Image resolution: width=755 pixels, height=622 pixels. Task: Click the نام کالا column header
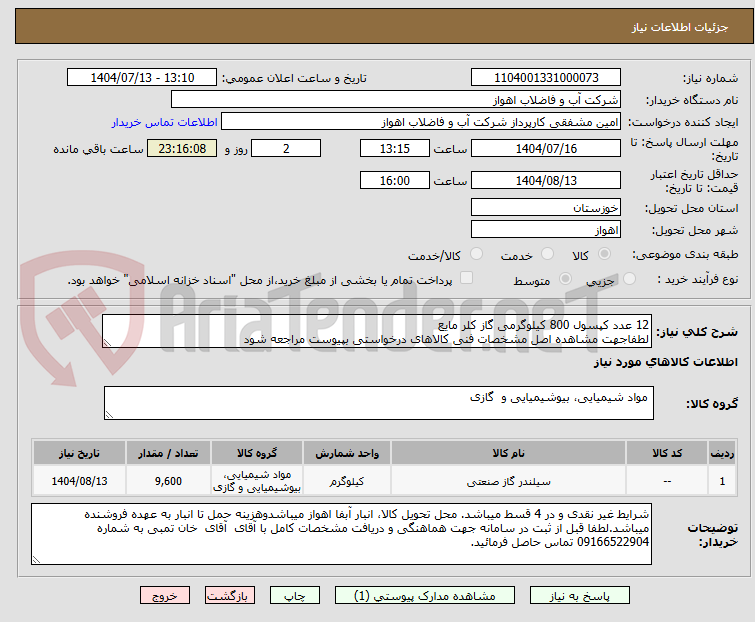pyautogui.click(x=508, y=453)
